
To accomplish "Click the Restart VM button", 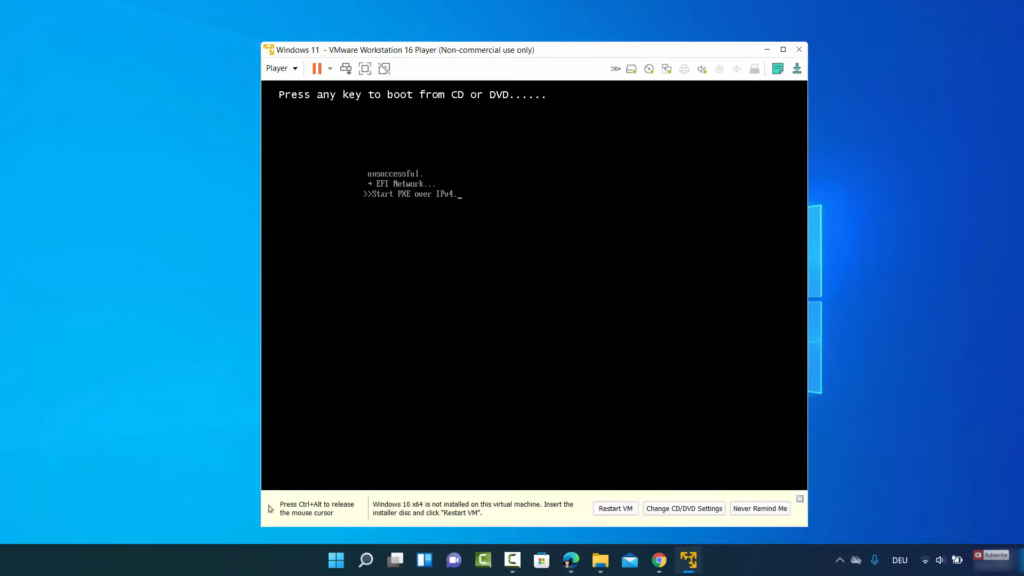I will pyautogui.click(x=615, y=508).
